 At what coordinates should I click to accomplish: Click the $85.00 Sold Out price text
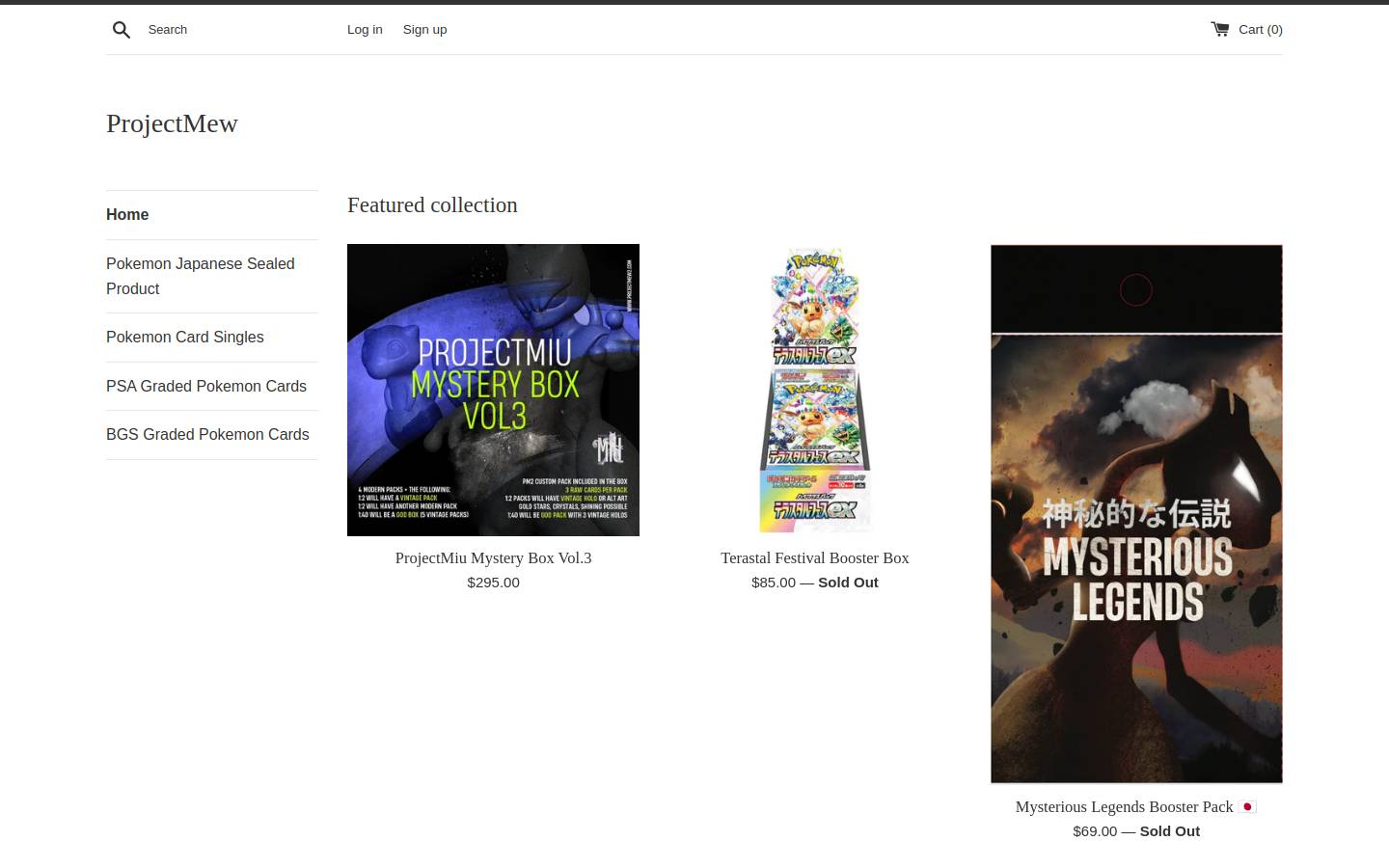click(x=815, y=583)
